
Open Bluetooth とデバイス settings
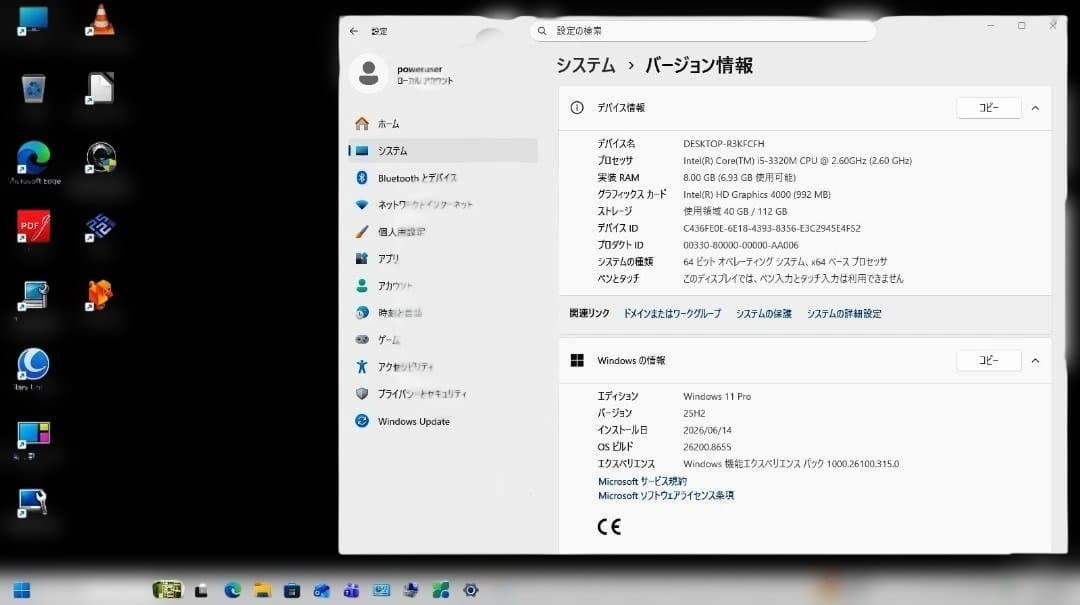(x=443, y=178)
